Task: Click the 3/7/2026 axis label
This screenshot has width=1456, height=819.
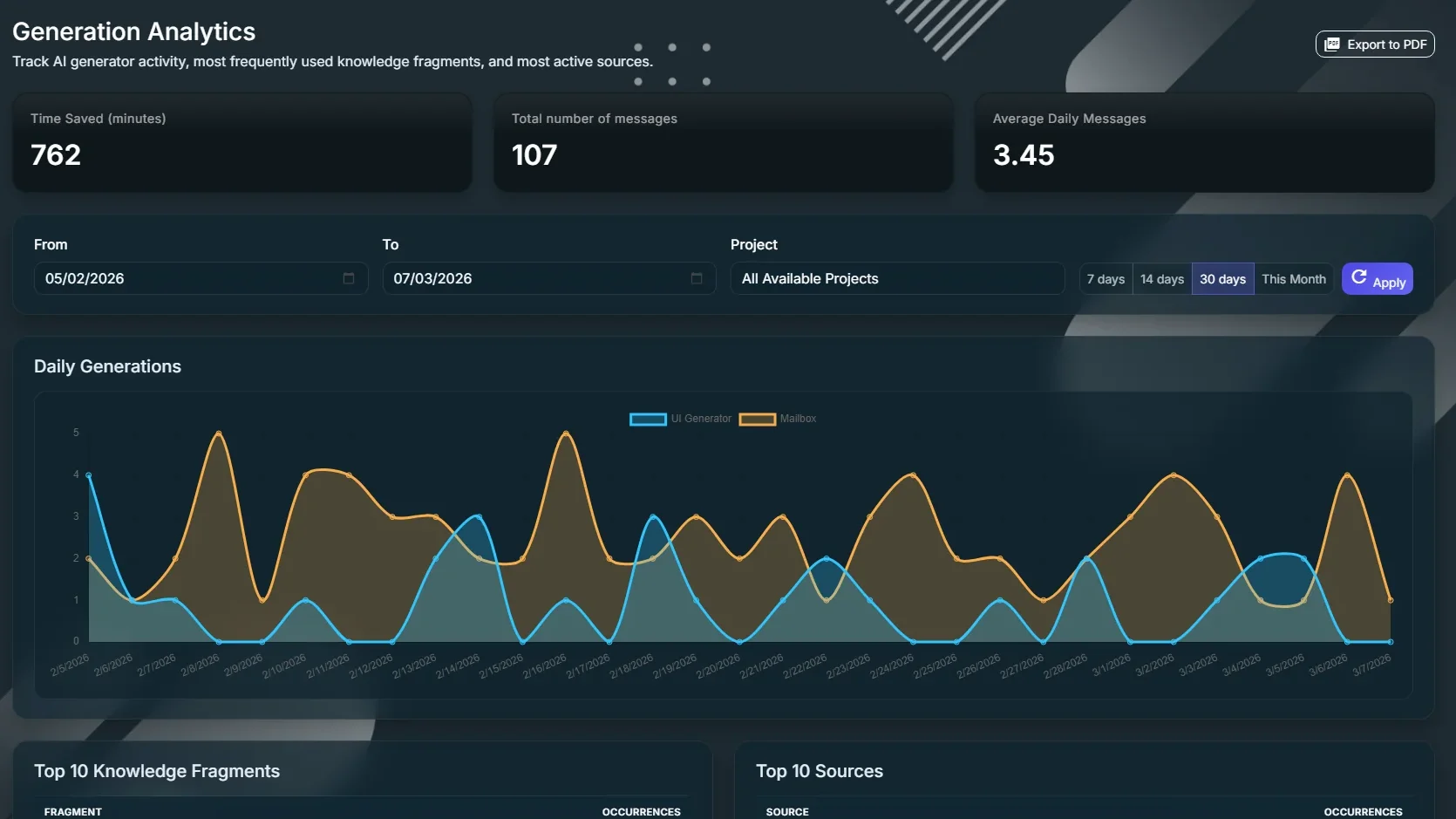Action: point(1371,665)
